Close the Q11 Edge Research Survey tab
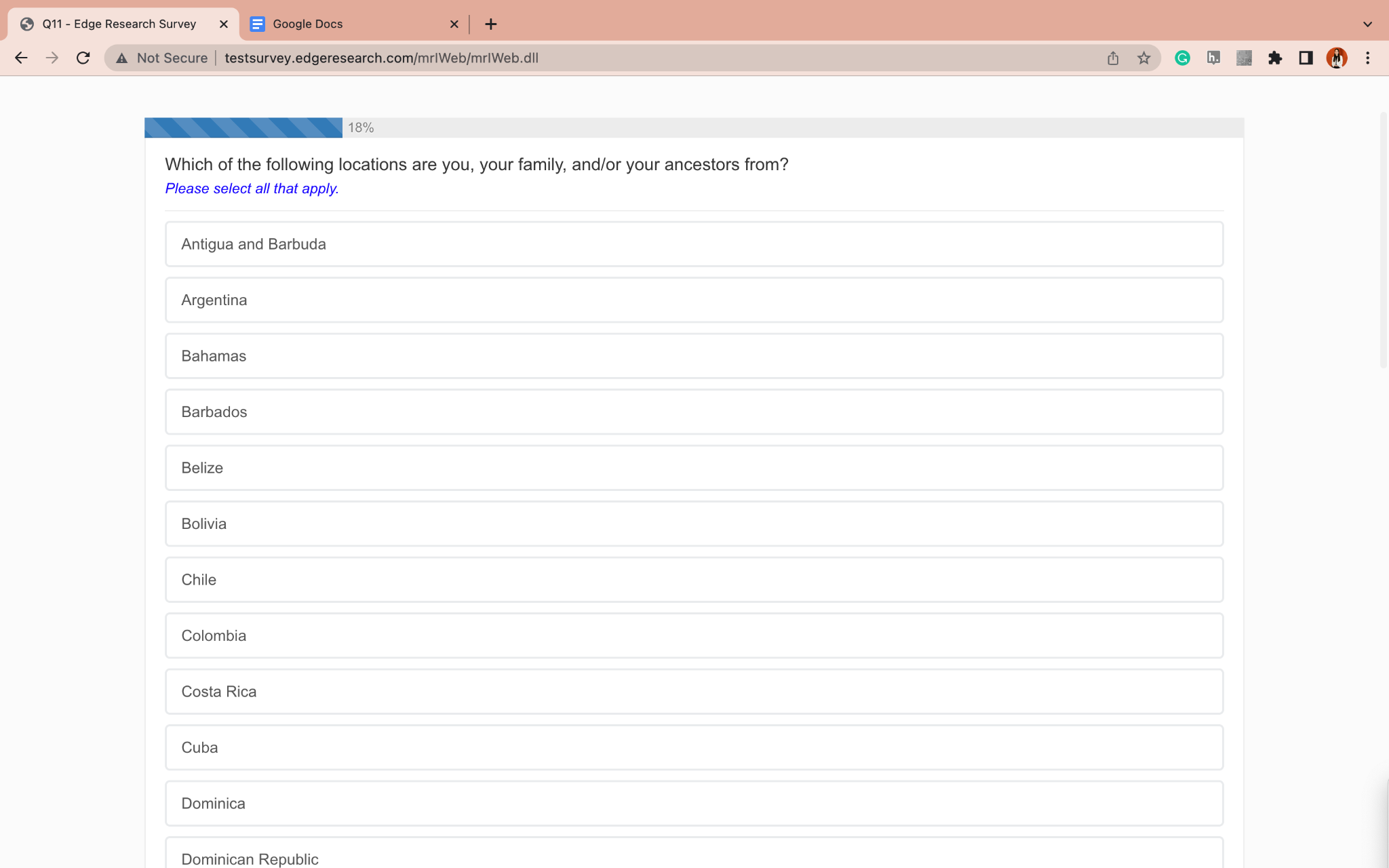 click(x=224, y=24)
